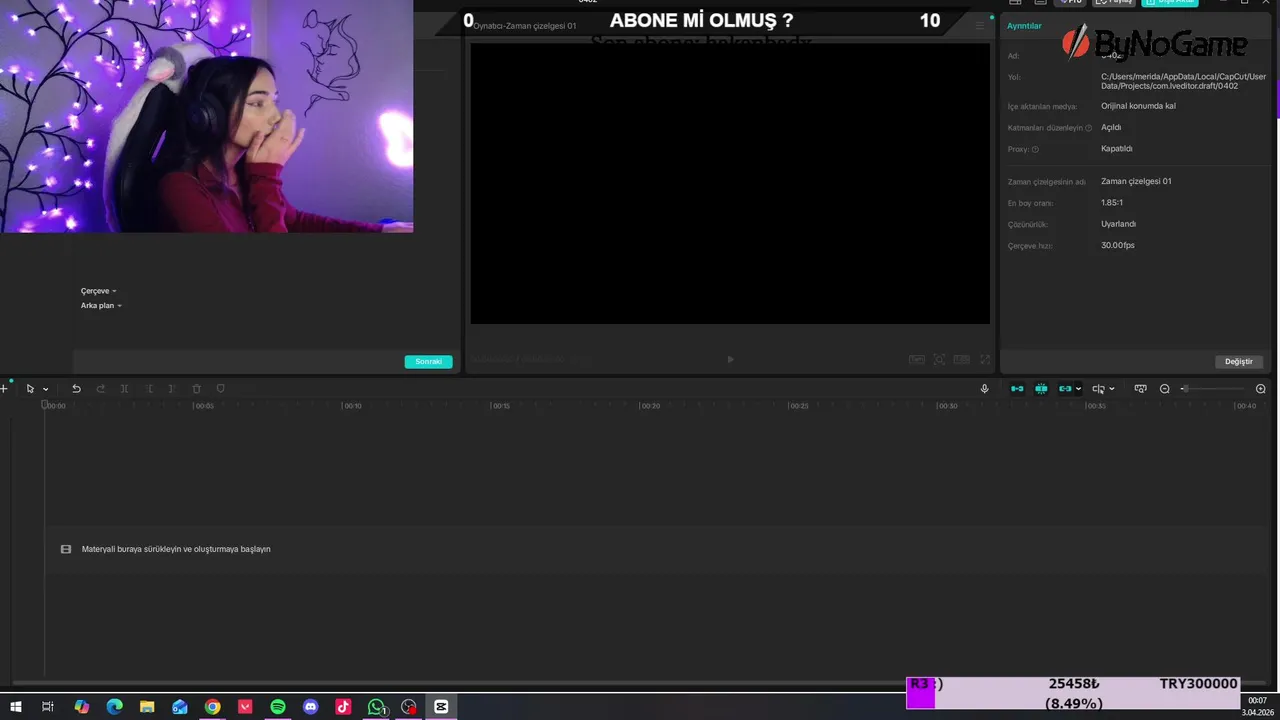The image size is (1280, 720).
Task: Click the undo arrow in timeline toolbar
Action: [x=76, y=389]
